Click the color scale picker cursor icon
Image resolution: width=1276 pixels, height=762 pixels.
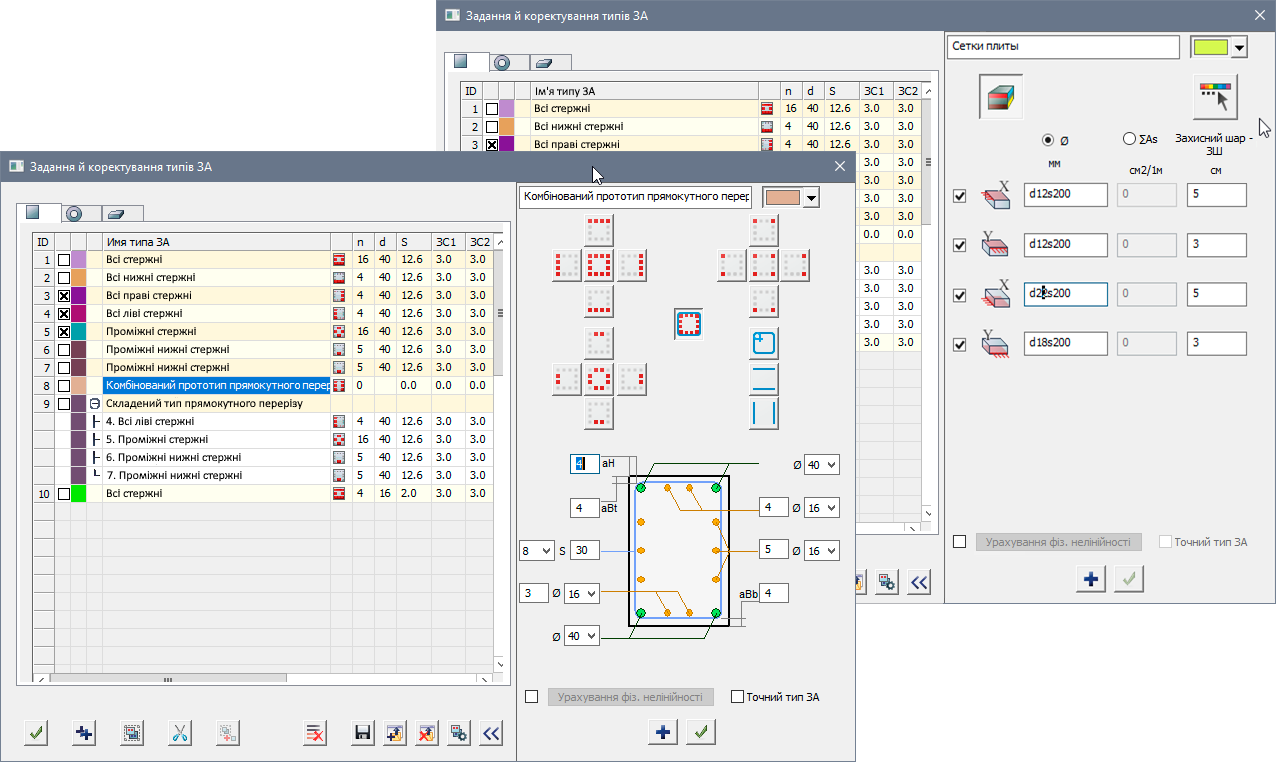(1215, 97)
